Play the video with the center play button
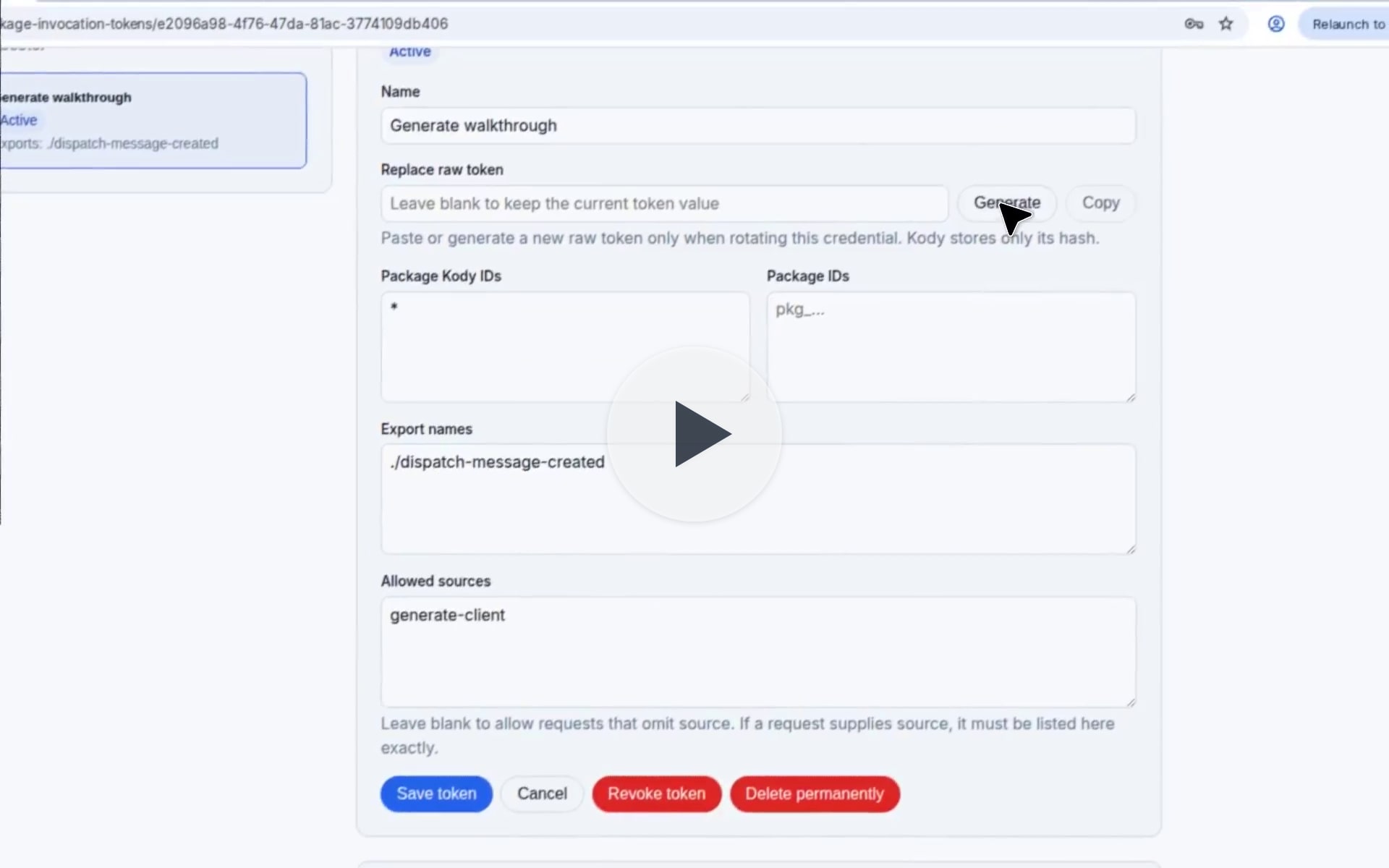1389x868 pixels. tap(694, 434)
